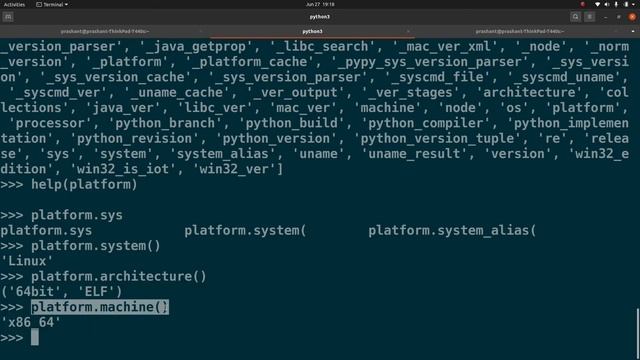Open the clock and calendar panel
The image size is (640, 360).
pyautogui.click(x=320, y=4)
